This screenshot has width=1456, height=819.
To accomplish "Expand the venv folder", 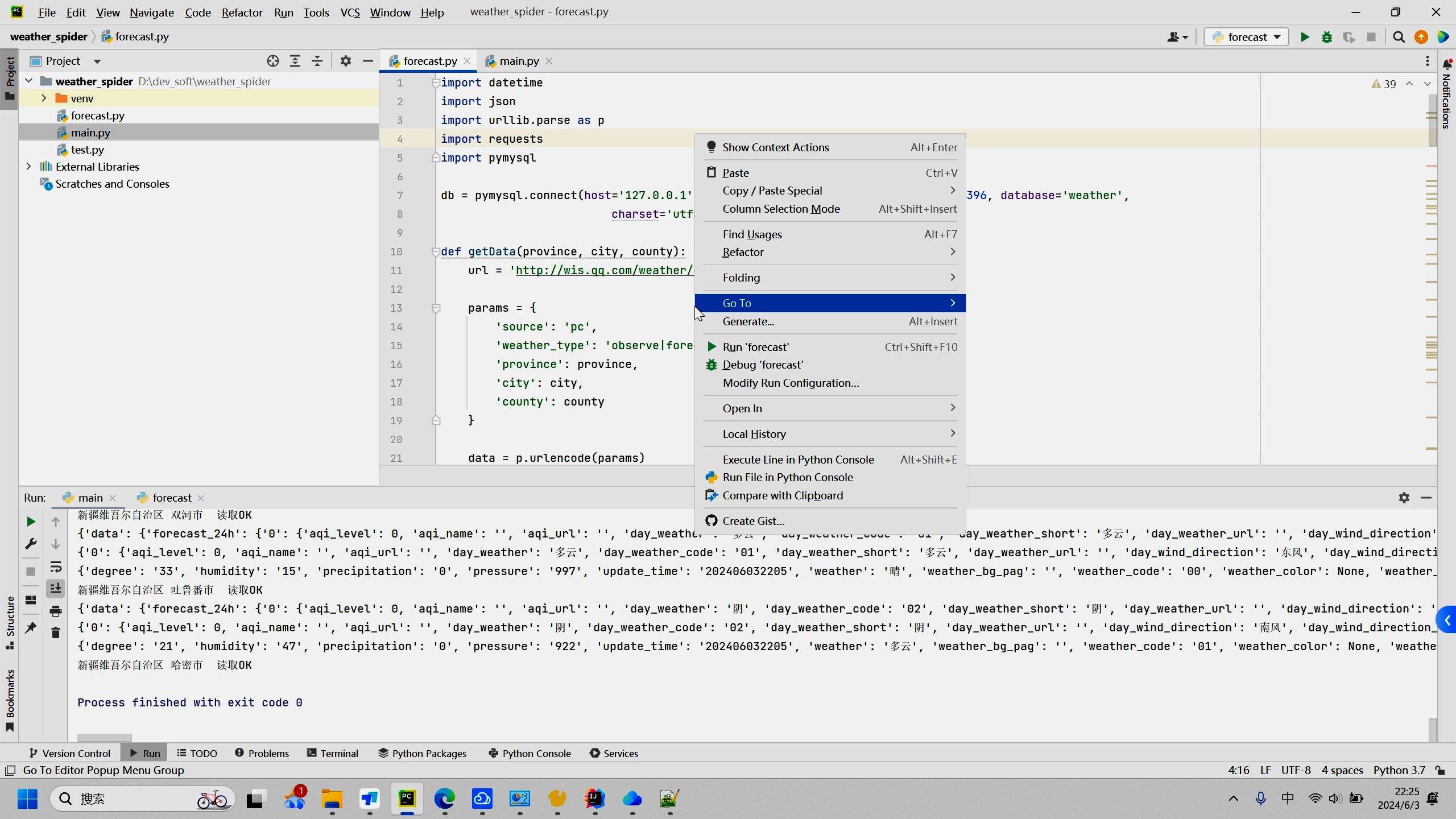I will (44, 98).
